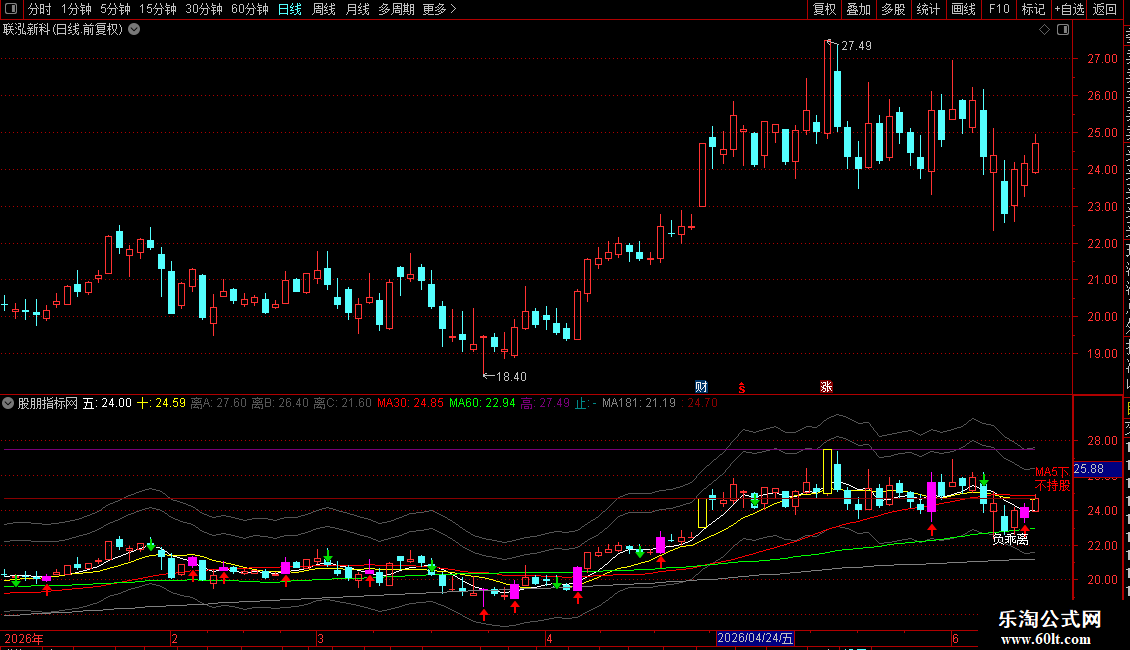The width and height of the screenshot is (1130, 650).
Task: Click the month 3 timeline marker
Action: (x=320, y=638)
